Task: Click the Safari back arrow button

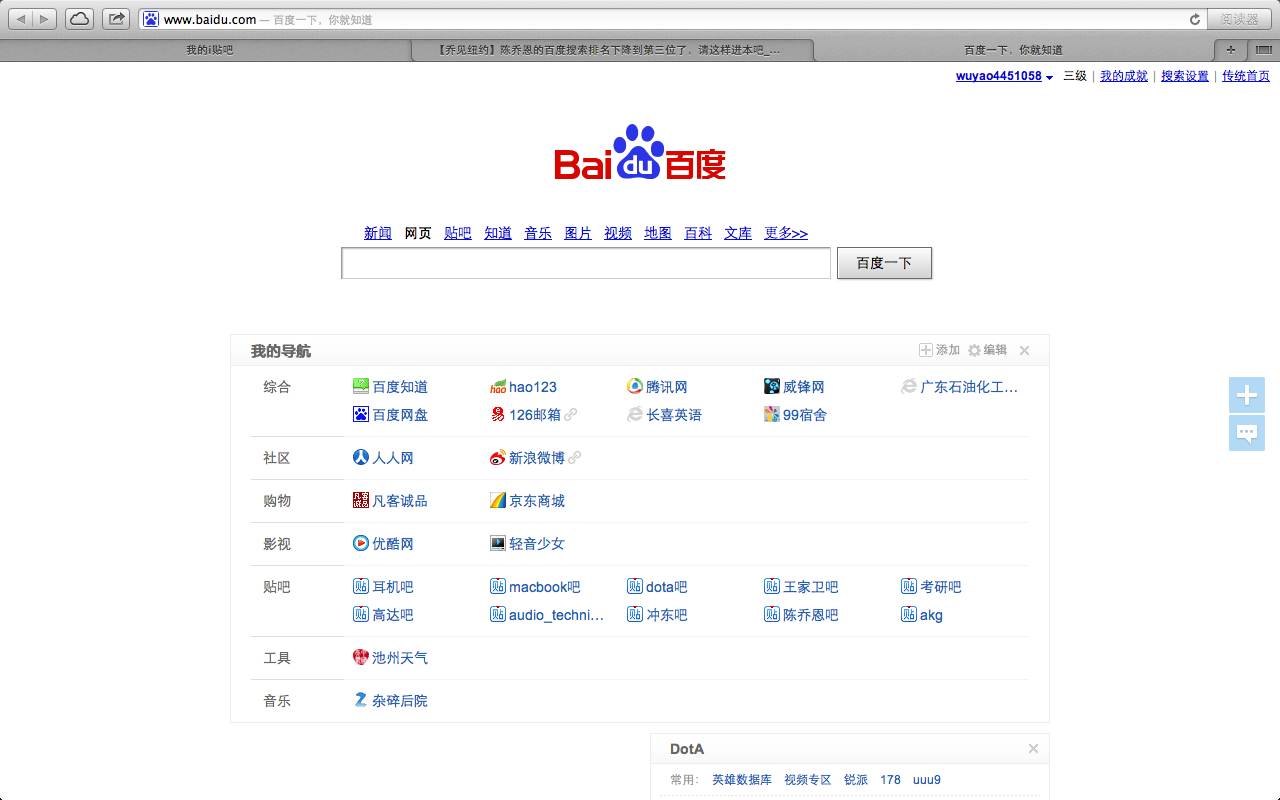Action: tap(20, 19)
